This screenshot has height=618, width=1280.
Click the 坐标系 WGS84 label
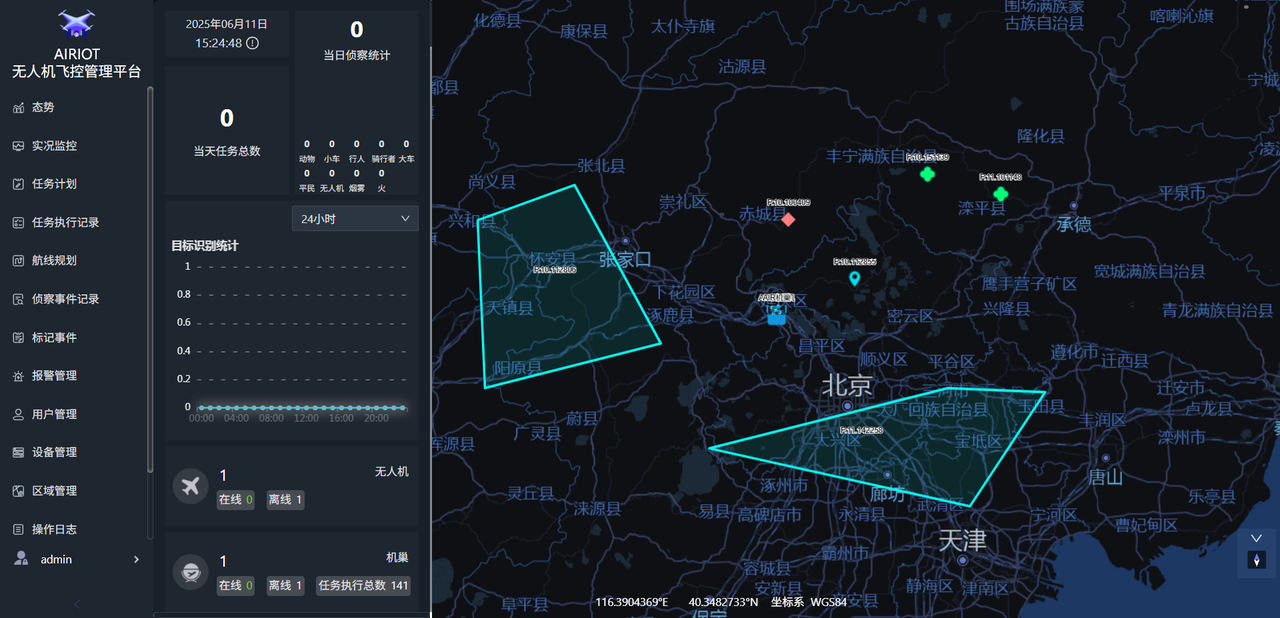coord(808,602)
